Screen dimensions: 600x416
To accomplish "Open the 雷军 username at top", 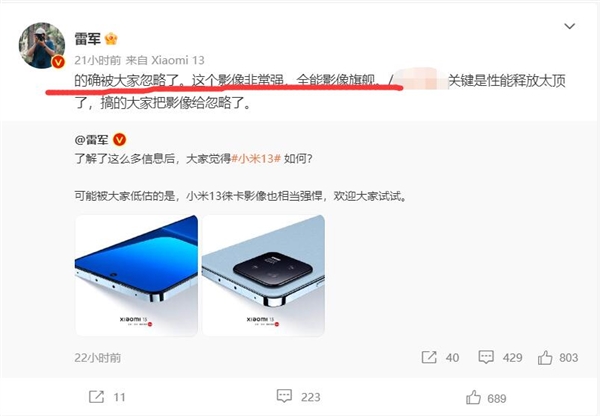I will point(88,39).
